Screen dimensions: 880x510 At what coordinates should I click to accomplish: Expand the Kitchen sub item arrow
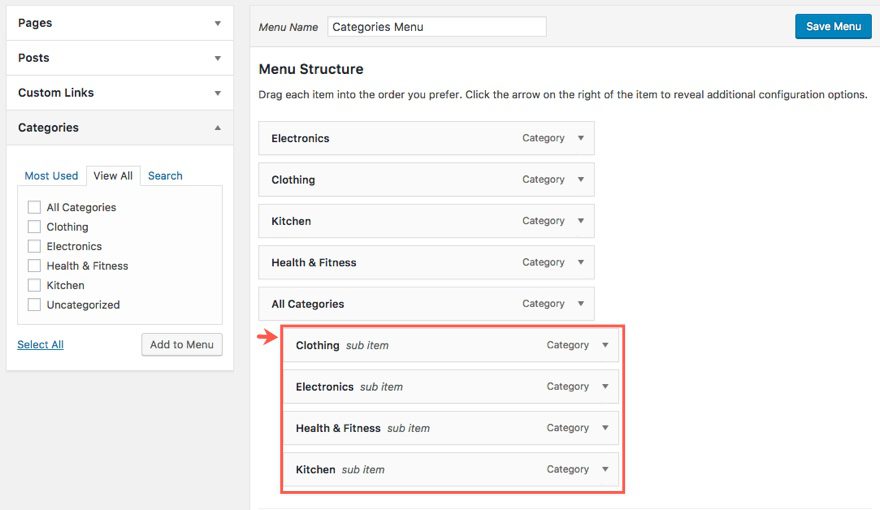(605, 469)
